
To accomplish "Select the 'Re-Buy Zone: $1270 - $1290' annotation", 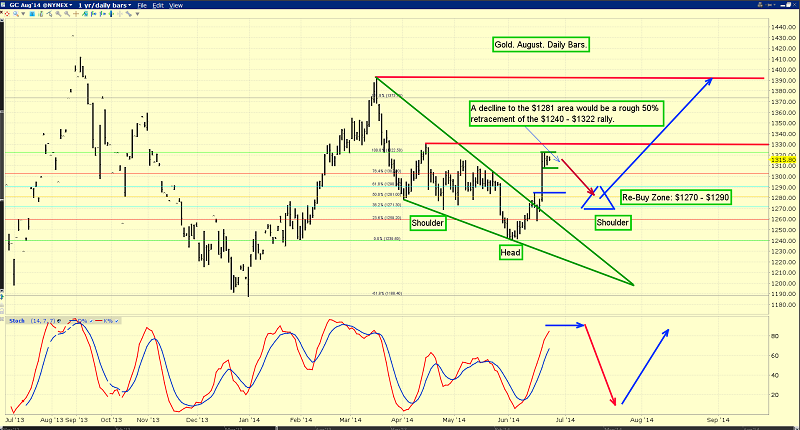I will point(676,197).
